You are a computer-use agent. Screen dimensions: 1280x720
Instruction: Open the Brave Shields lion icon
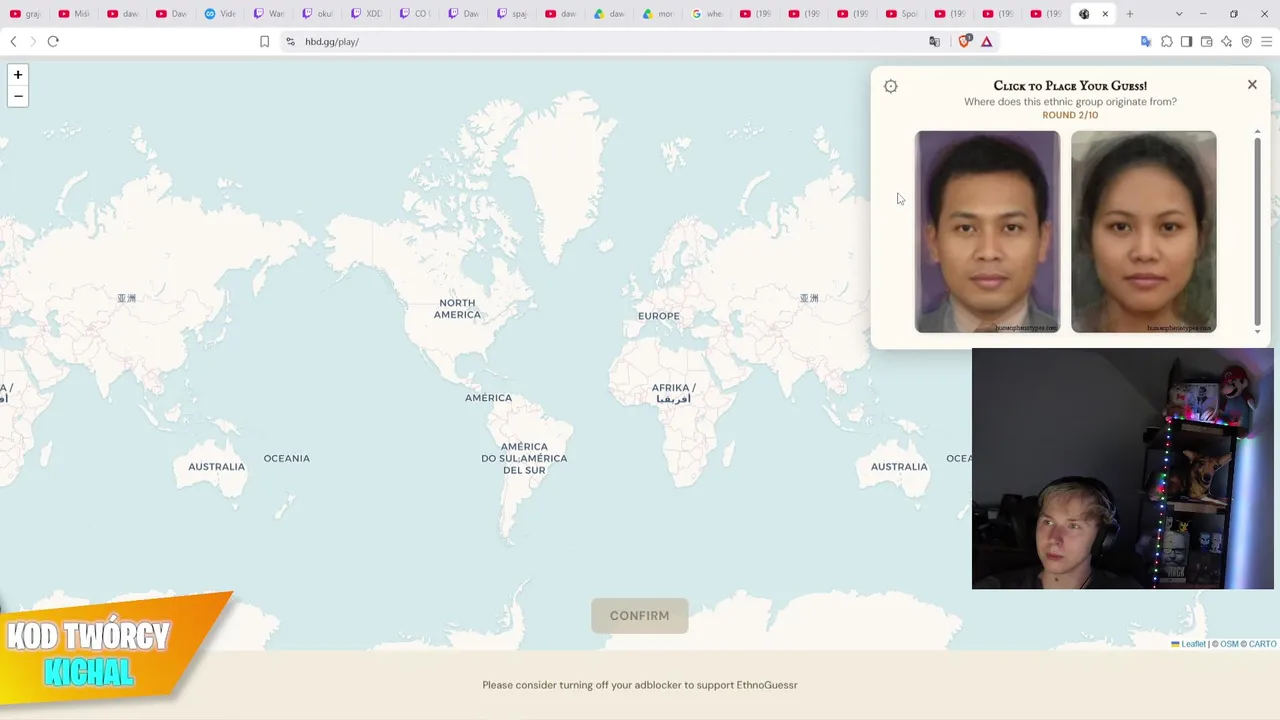965,41
